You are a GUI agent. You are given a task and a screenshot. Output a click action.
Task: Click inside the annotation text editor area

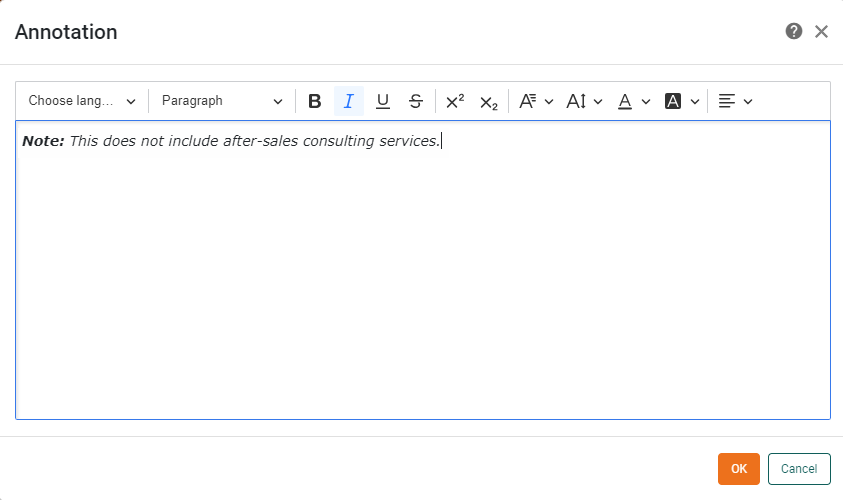click(423, 270)
